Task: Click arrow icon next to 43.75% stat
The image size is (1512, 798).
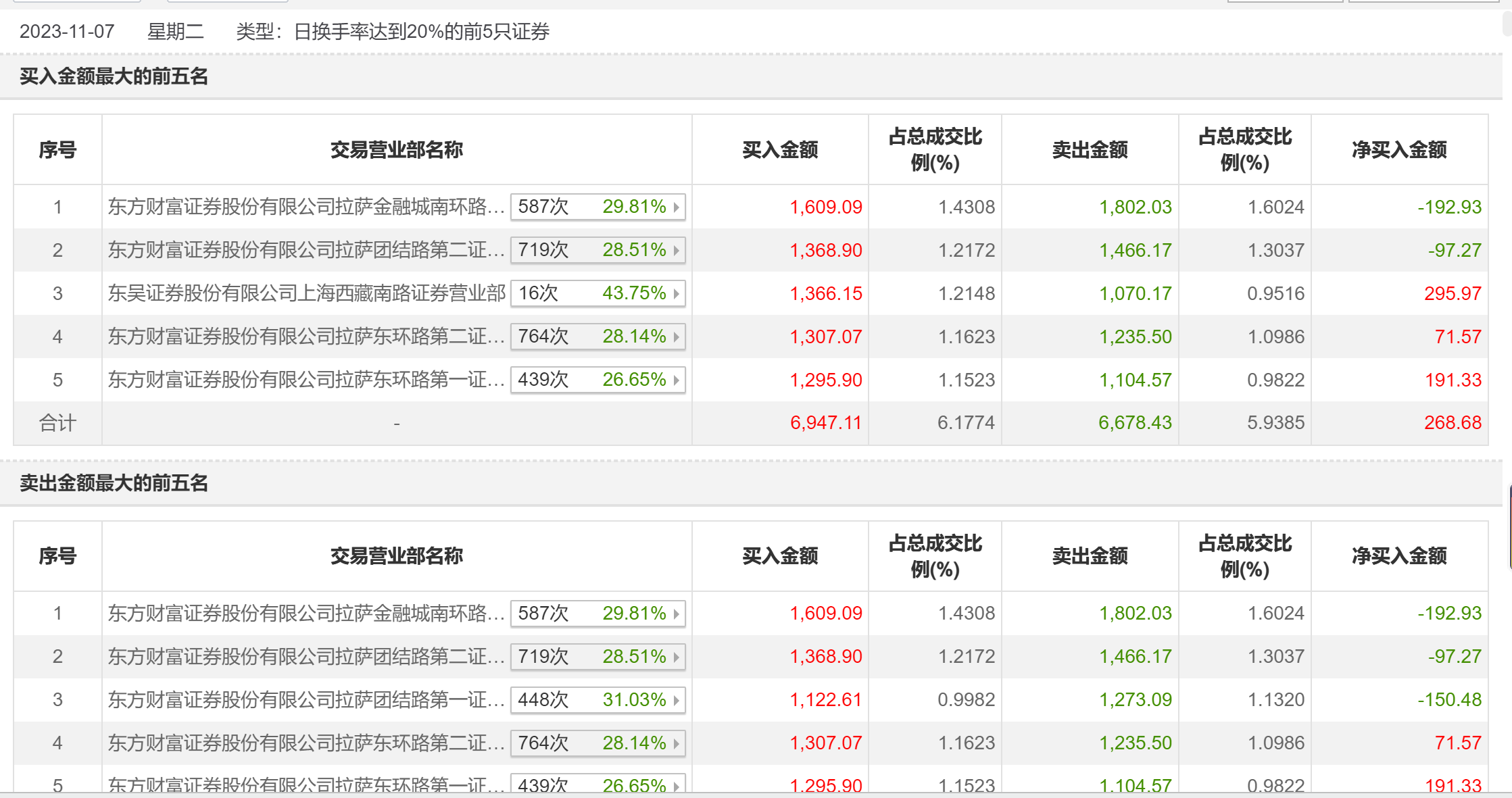Action: point(676,293)
